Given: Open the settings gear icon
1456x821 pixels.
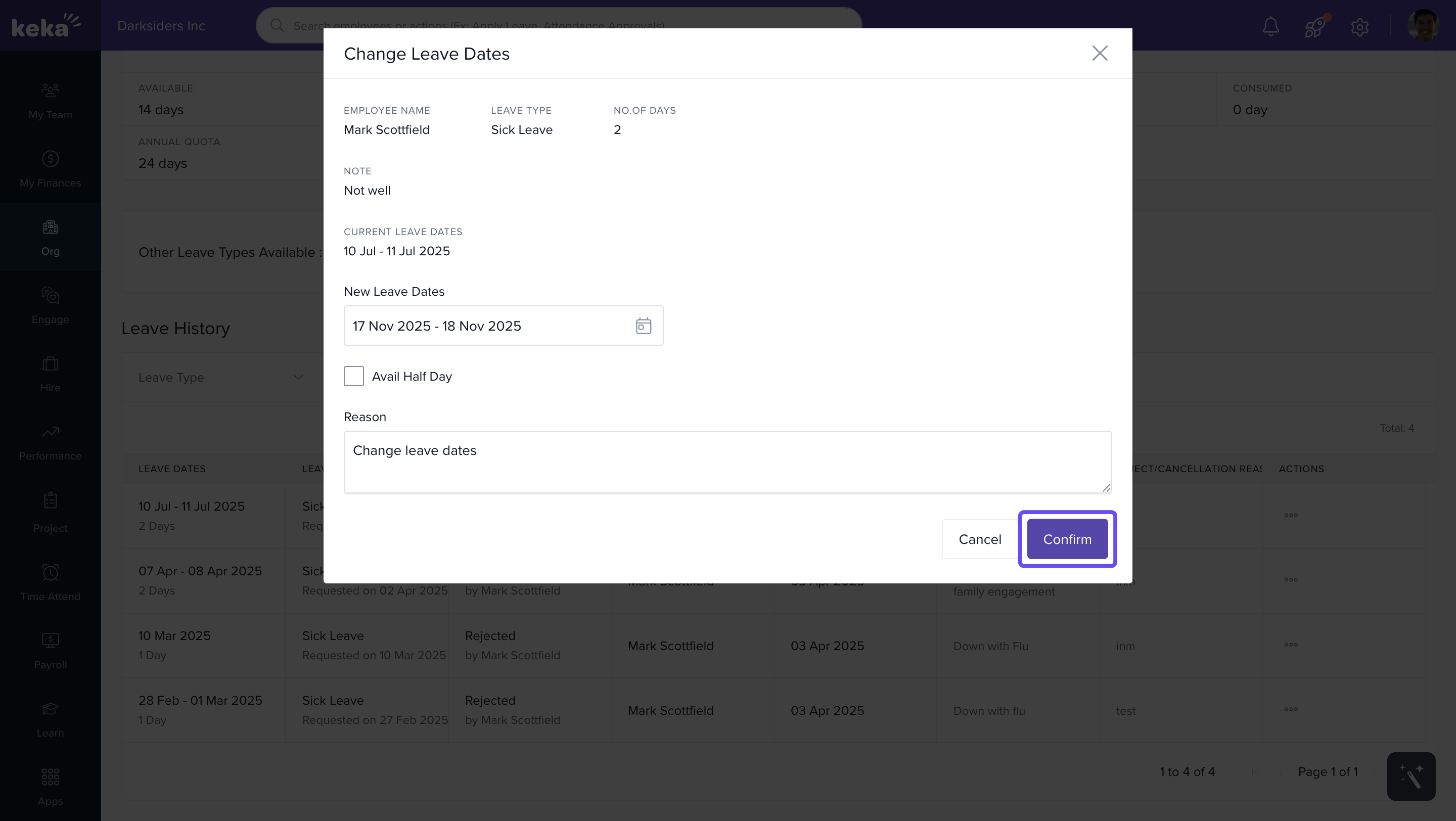Looking at the screenshot, I should pos(1359,26).
